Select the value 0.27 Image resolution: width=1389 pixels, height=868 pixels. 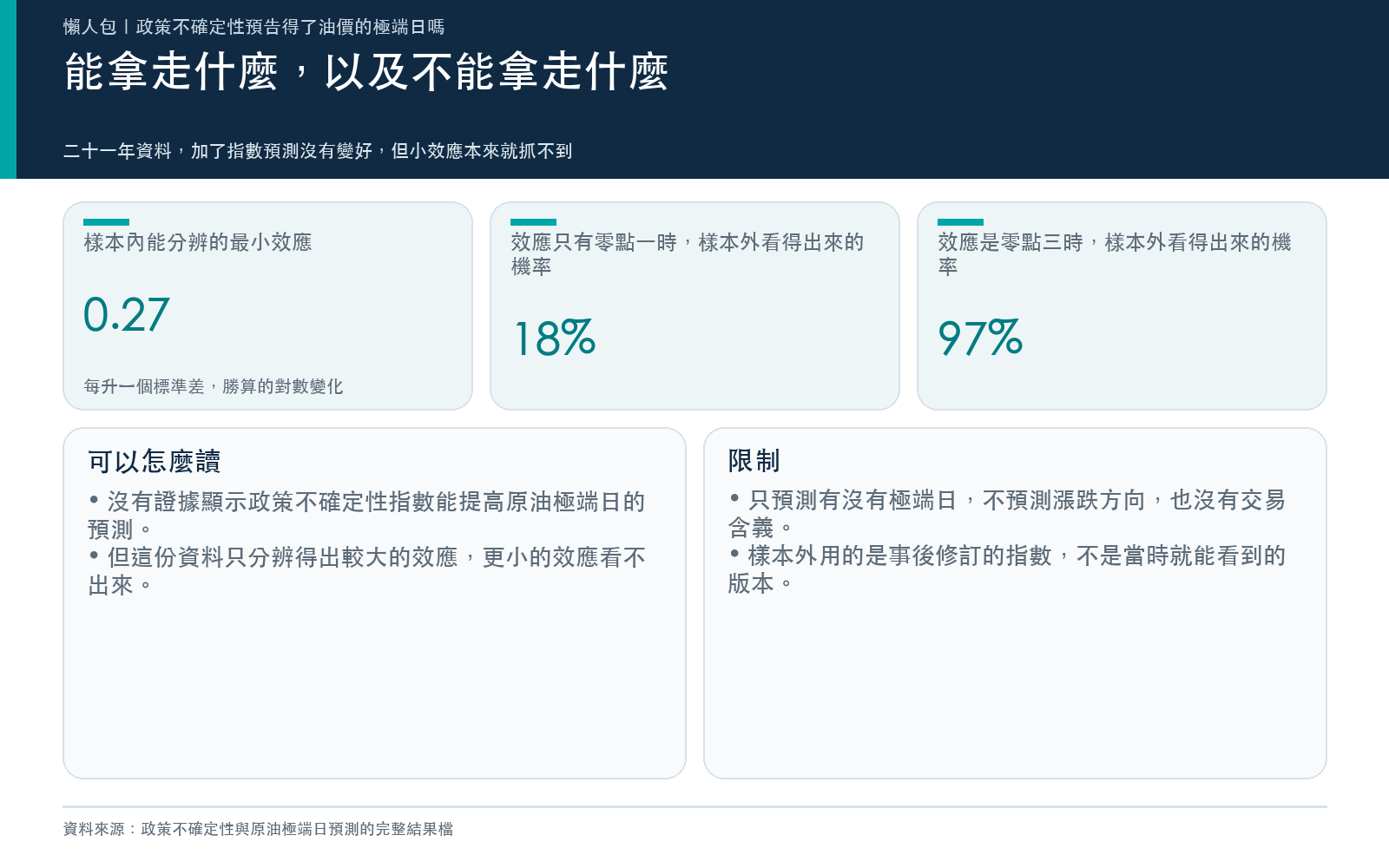click(x=126, y=314)
